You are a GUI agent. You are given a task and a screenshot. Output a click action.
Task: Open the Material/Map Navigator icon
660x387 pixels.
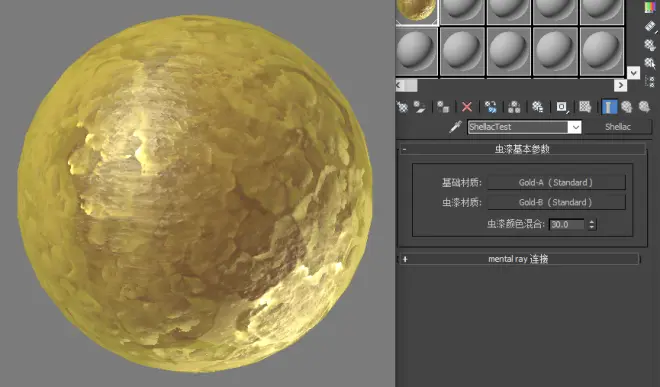(650, 81)
